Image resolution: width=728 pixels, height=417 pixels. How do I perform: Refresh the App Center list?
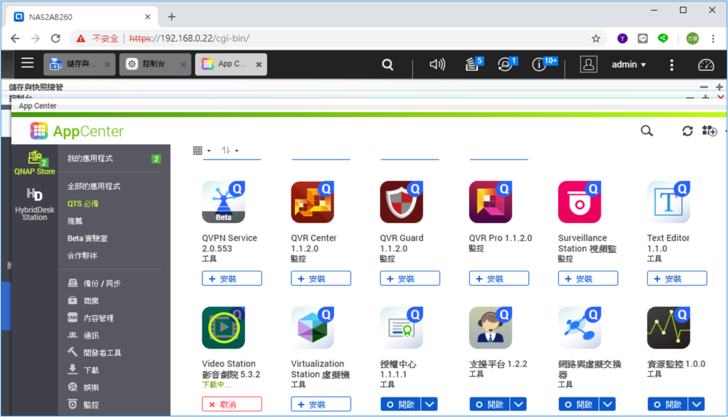point(687,131)
